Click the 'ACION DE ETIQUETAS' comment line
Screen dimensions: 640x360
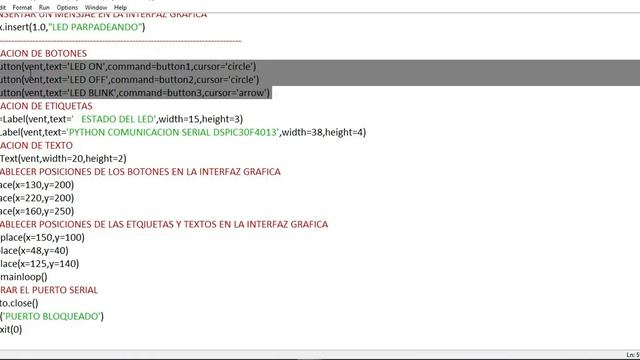tap(46, 106)
